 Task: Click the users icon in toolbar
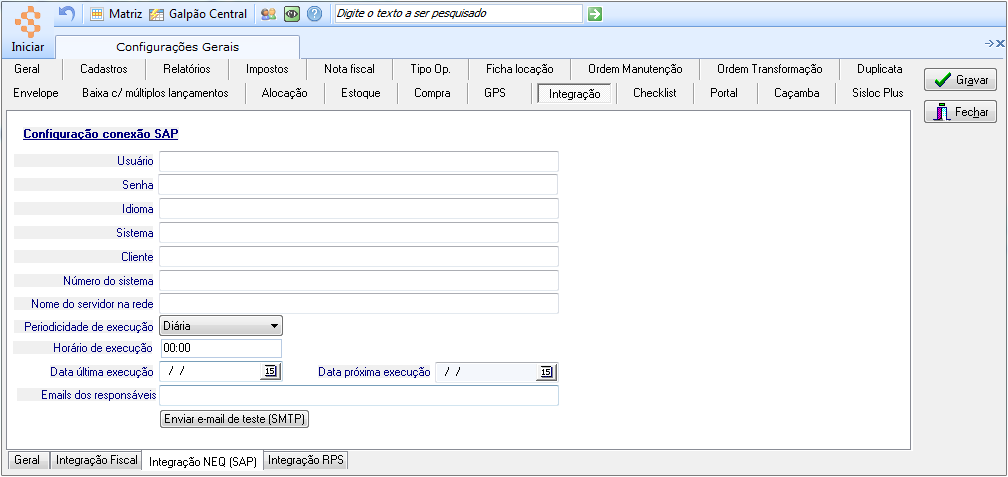pyautogui.click(x=269, y=14)
